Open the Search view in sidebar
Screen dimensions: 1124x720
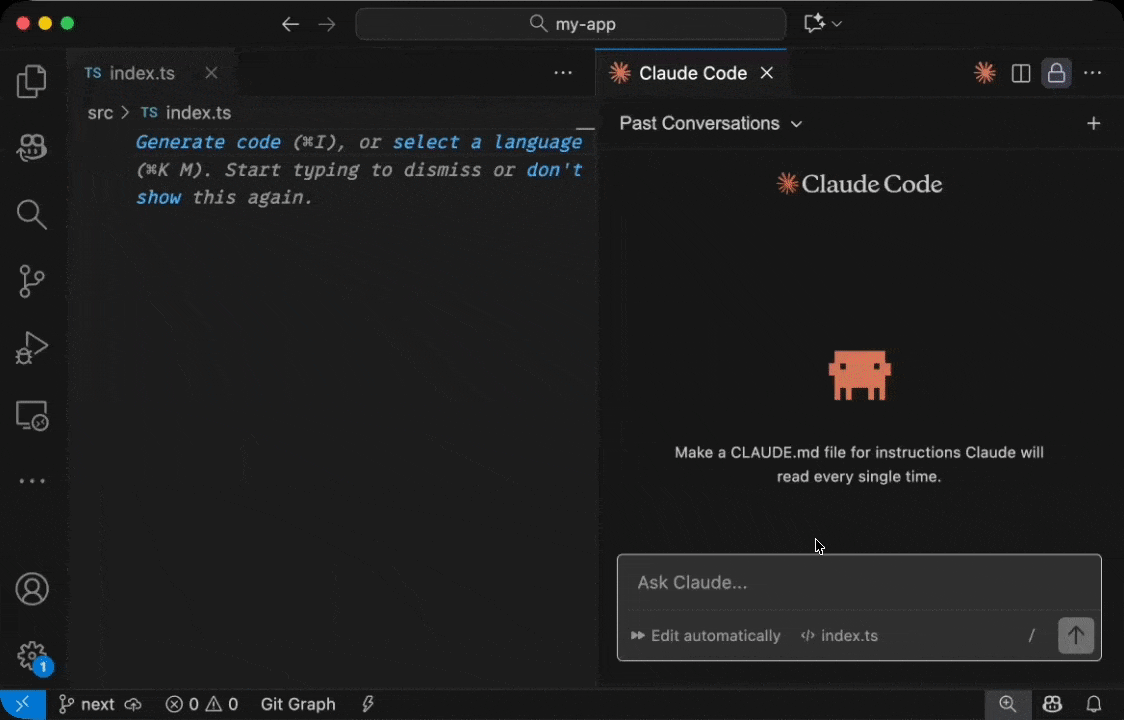point(32,214)
